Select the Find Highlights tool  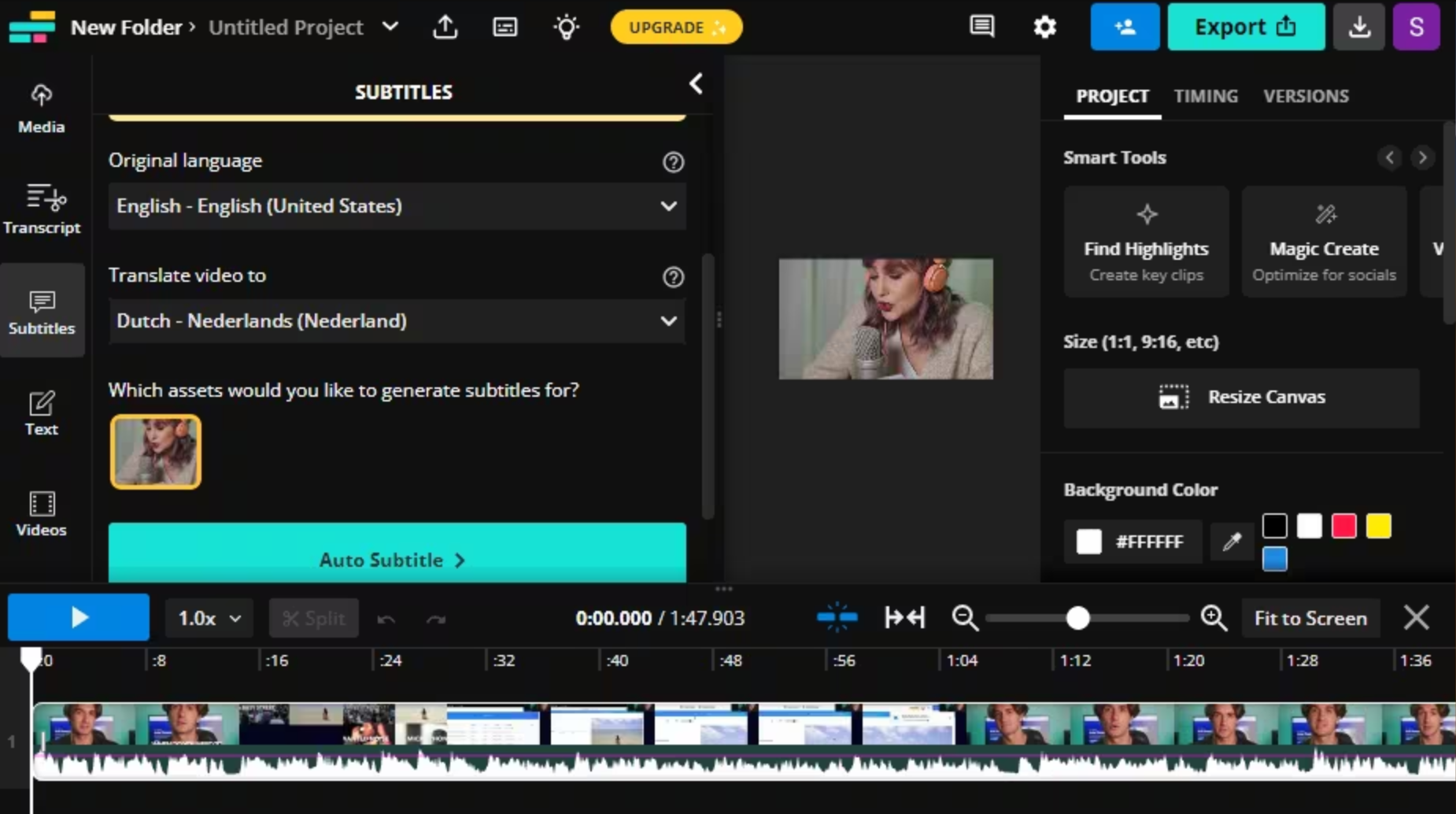pos(1147,240)
